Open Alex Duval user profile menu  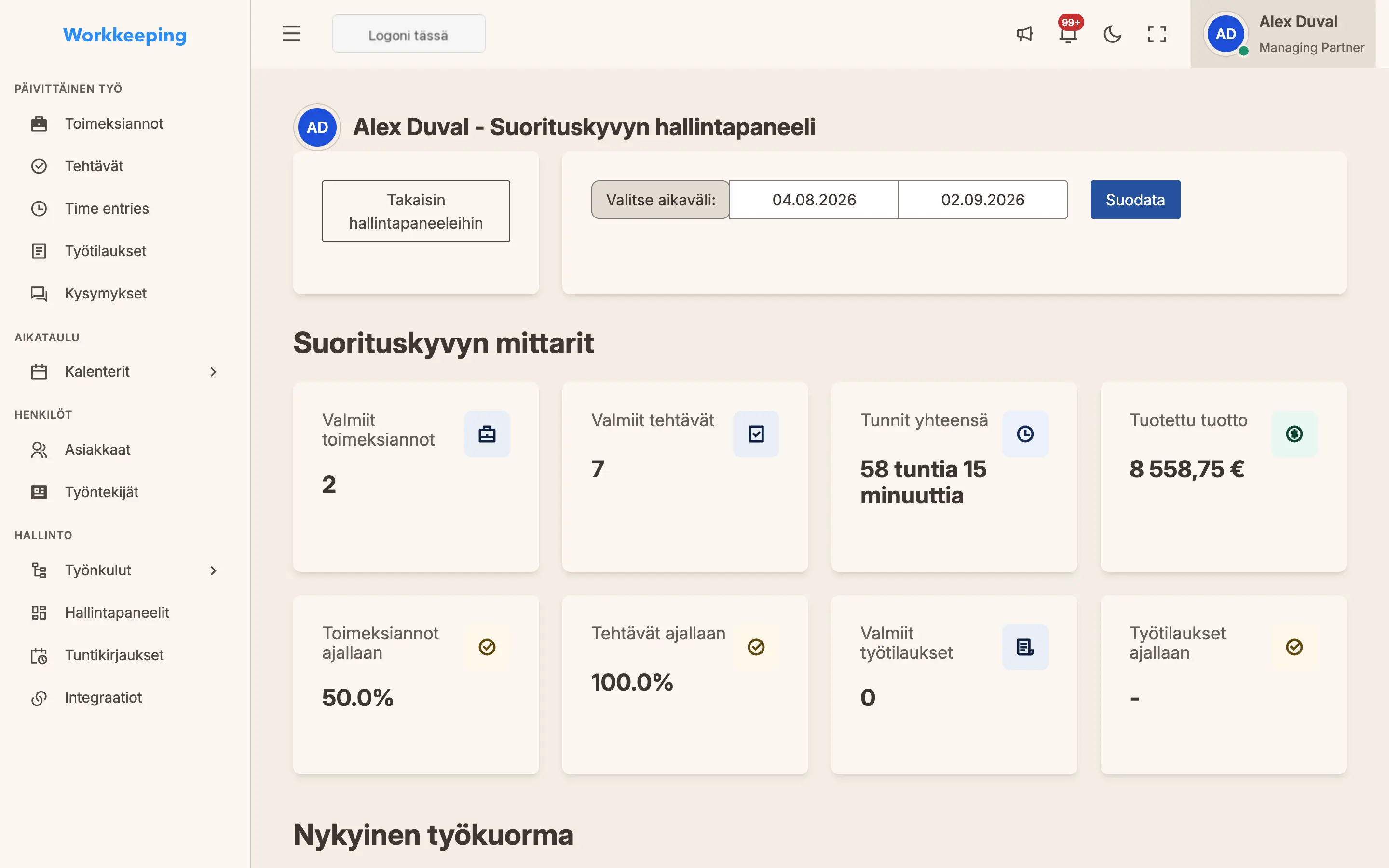1283,34
